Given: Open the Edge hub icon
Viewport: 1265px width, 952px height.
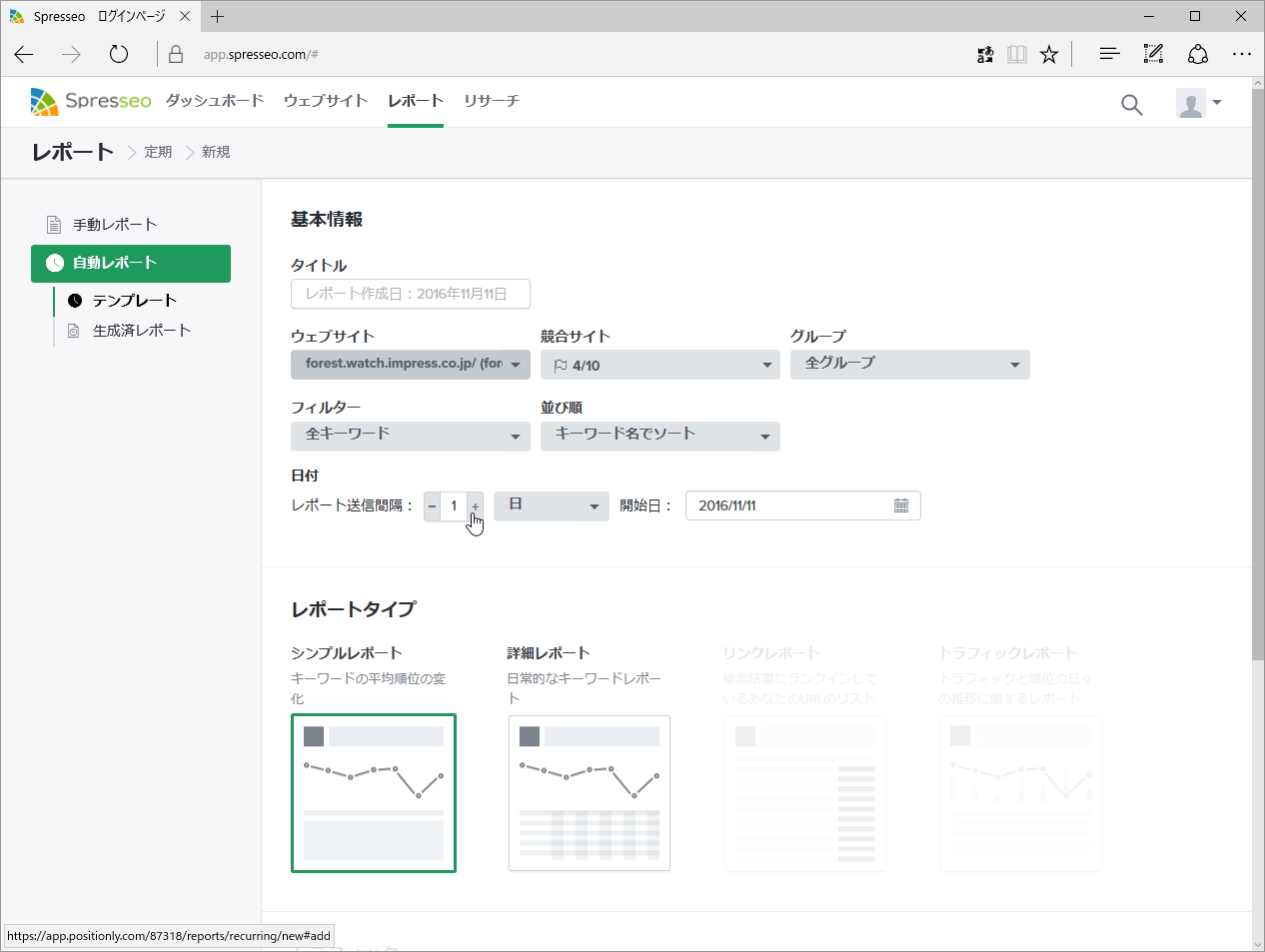Looking at the screenshot, I should (1109, 54).
